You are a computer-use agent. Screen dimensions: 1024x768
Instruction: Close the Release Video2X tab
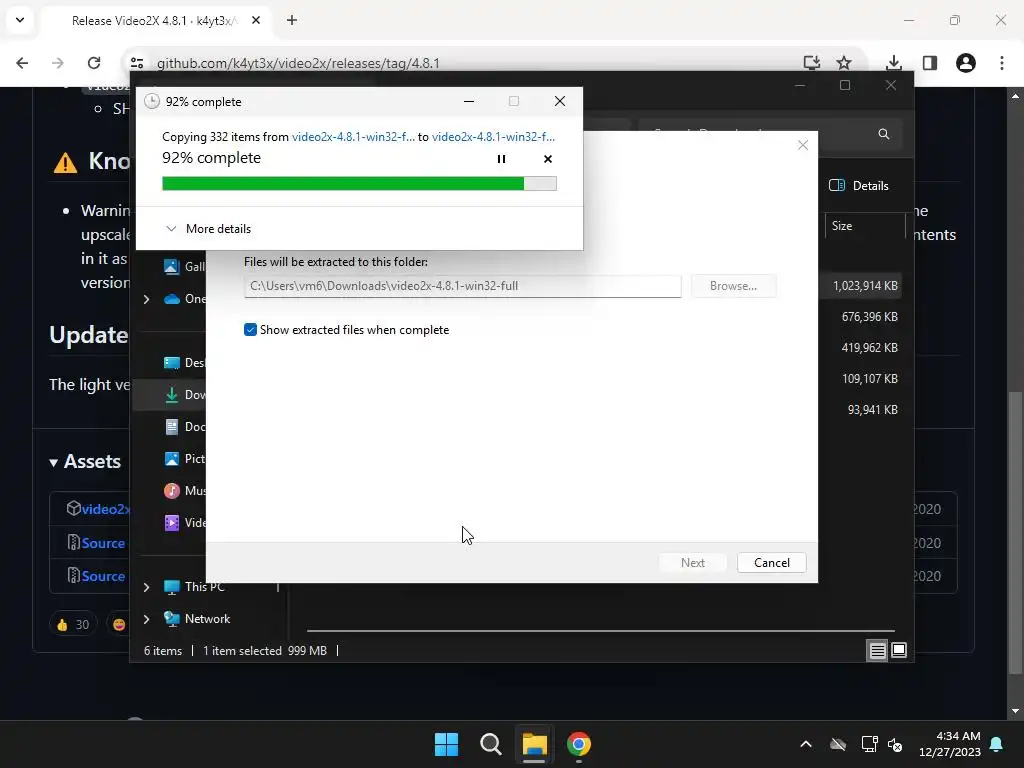tap(256, 20)
